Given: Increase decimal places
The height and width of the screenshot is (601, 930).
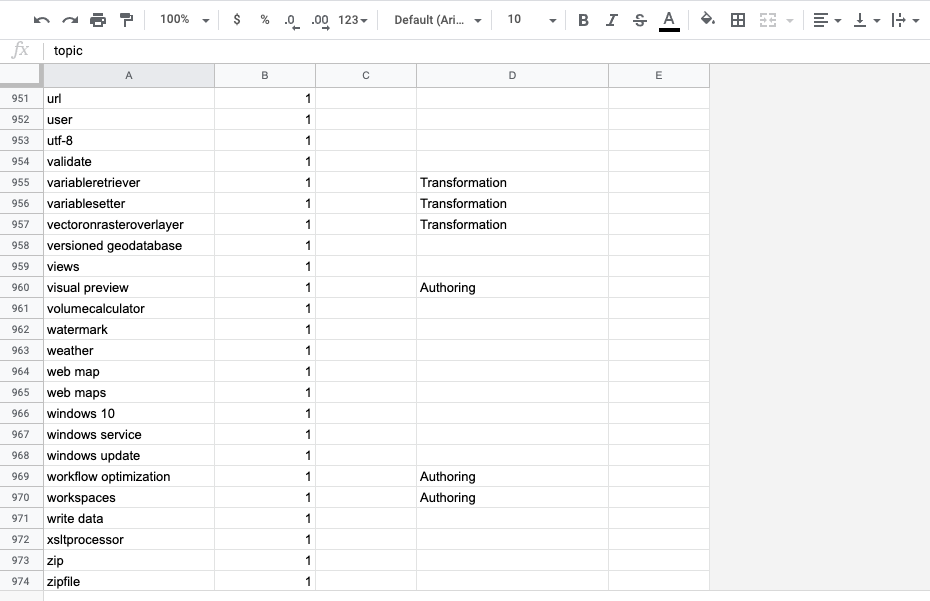Looking at the screenshot, I should point(318,18).
